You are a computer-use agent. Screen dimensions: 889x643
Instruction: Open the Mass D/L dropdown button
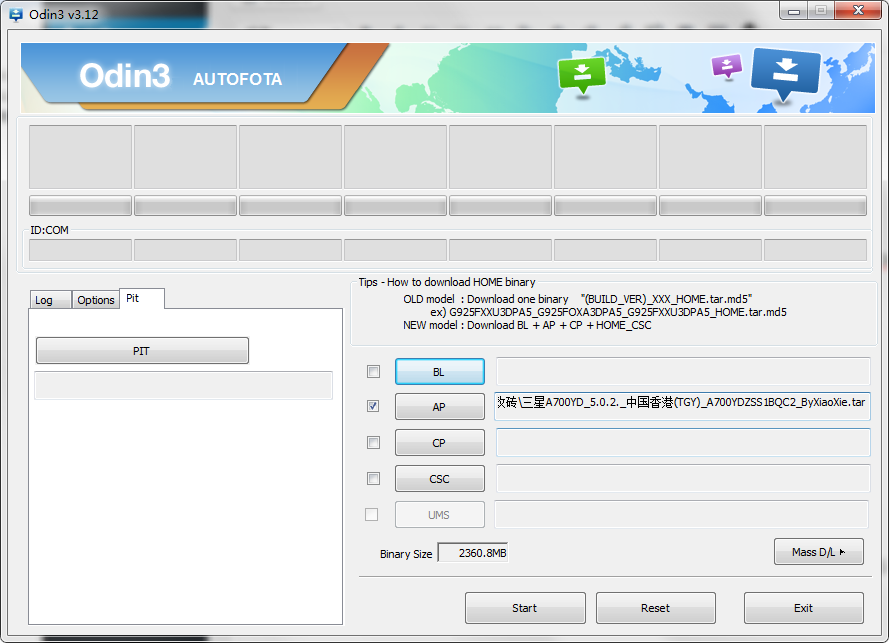(x=819, y=552)
